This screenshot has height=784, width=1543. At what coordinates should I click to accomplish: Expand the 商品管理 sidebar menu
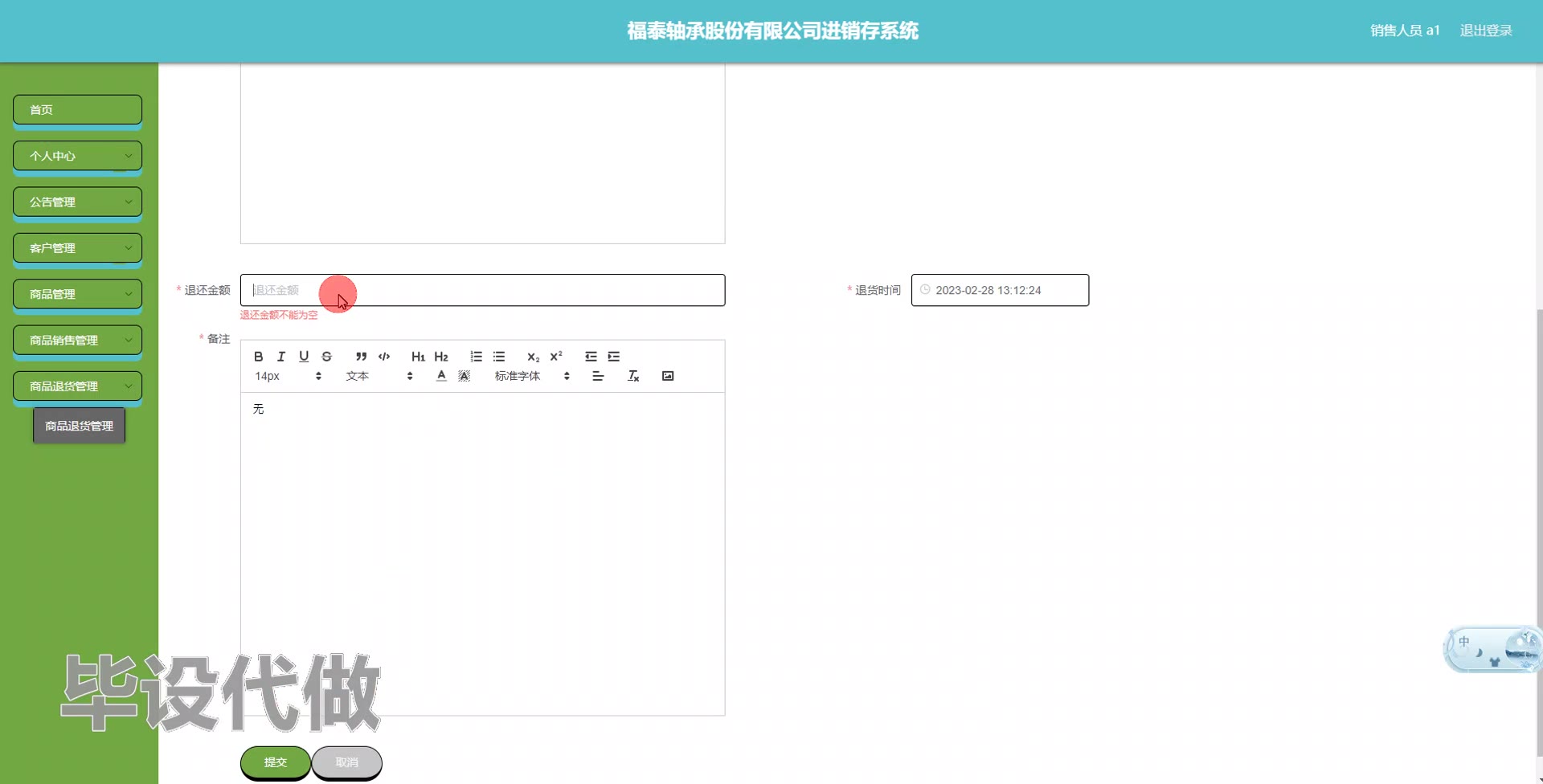[x=77, y=294]
